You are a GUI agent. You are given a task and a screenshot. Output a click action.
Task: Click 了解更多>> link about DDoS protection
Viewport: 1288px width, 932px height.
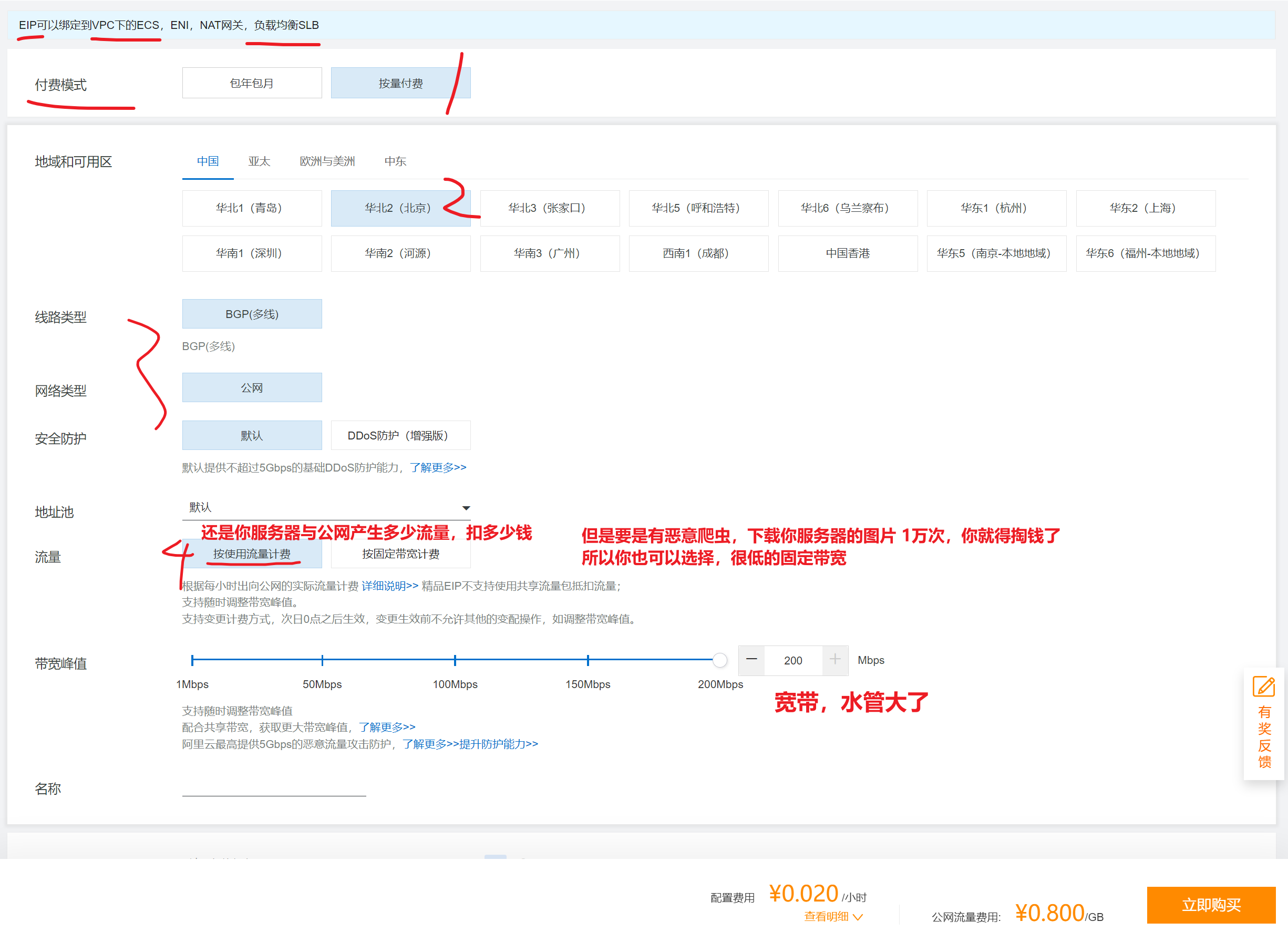pos(438,467)
